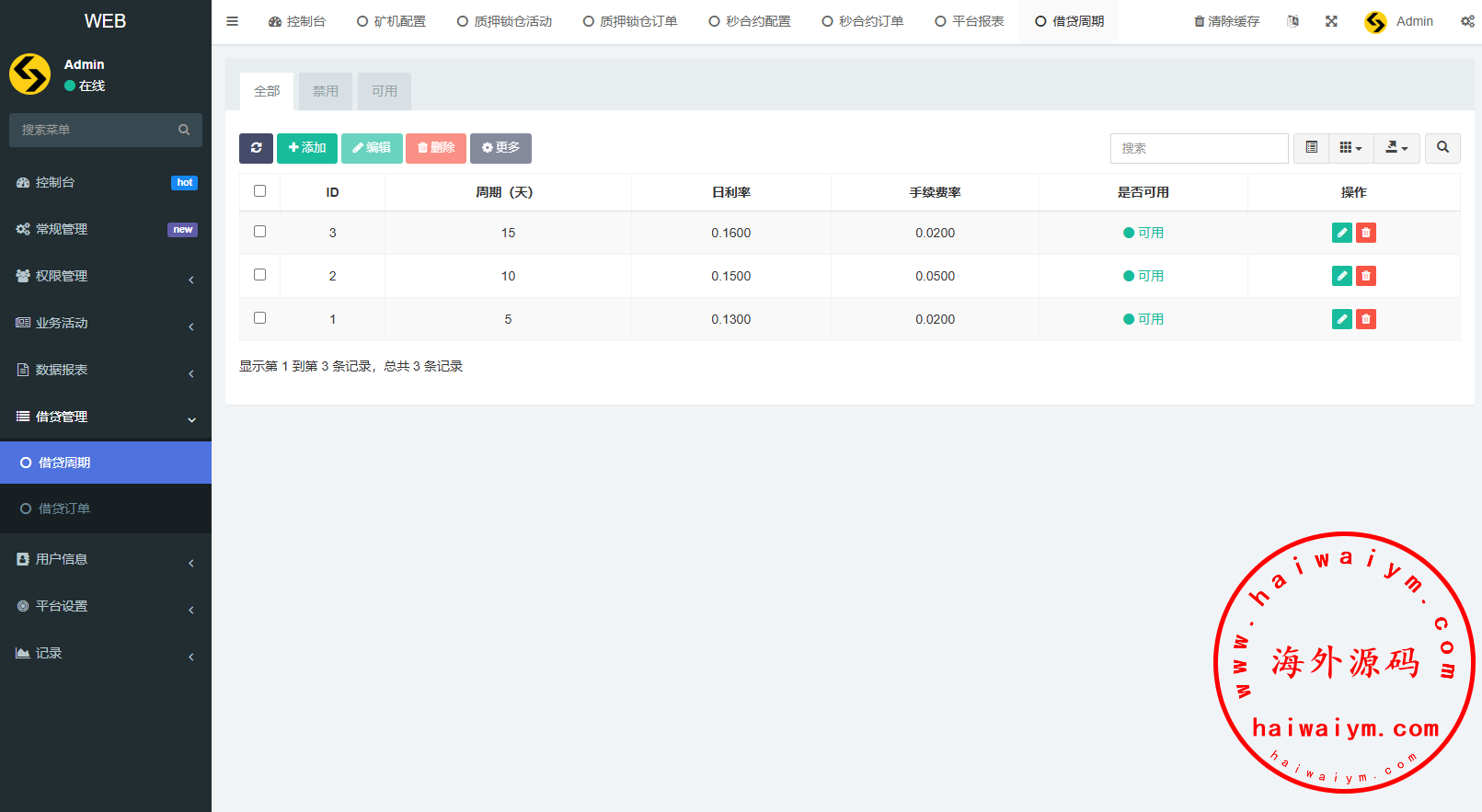
Task: Open the export data dropdown
Action: (x=1396, y=148)
